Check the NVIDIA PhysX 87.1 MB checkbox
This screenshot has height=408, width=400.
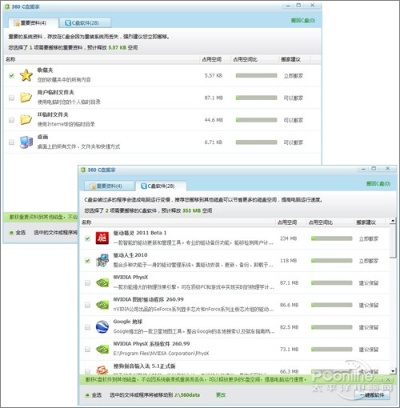tap(87, 283)
